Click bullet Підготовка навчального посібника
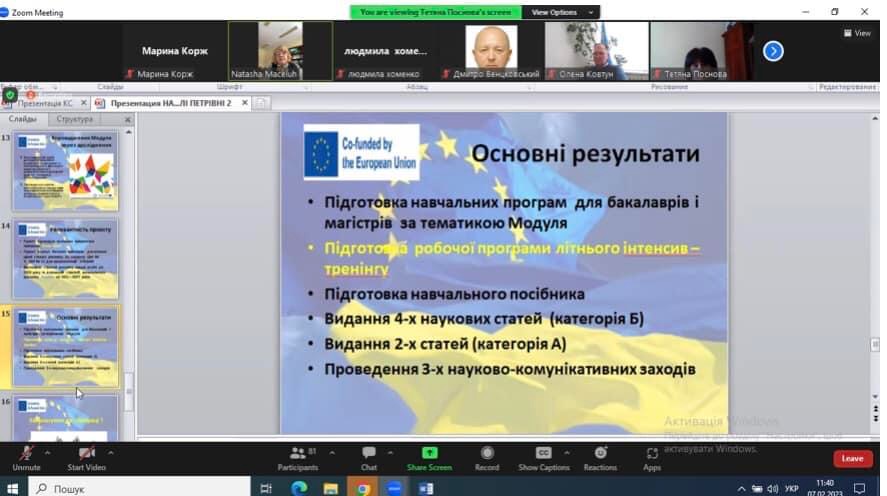 (x=454, y=294)
